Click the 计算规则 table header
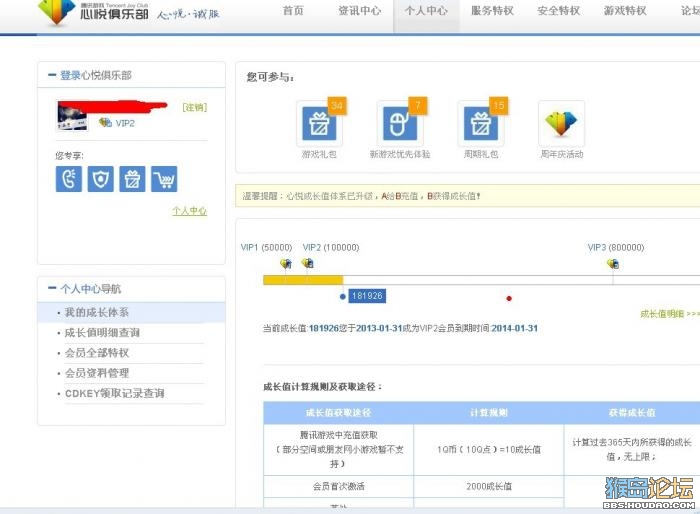This screenshot has height=514, width=700. [x=489, y=413]
